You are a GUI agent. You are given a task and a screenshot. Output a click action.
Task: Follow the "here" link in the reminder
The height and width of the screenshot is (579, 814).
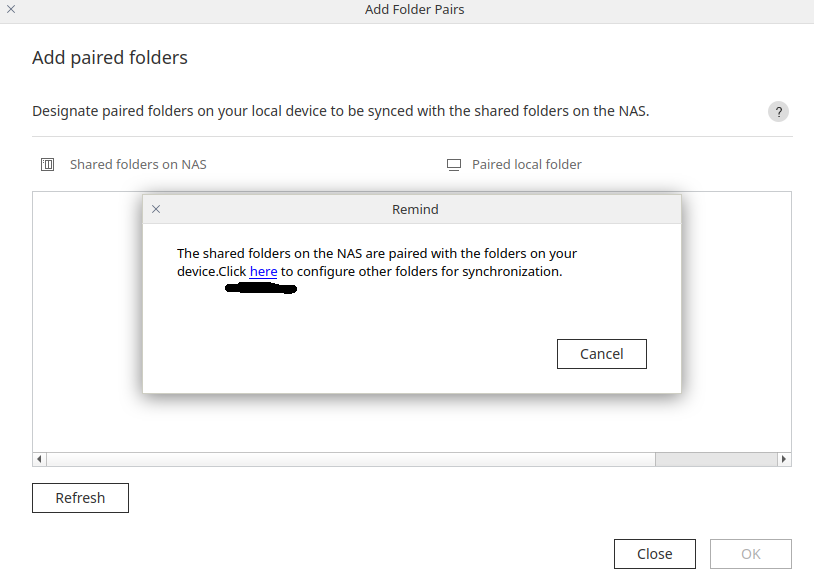263,271
